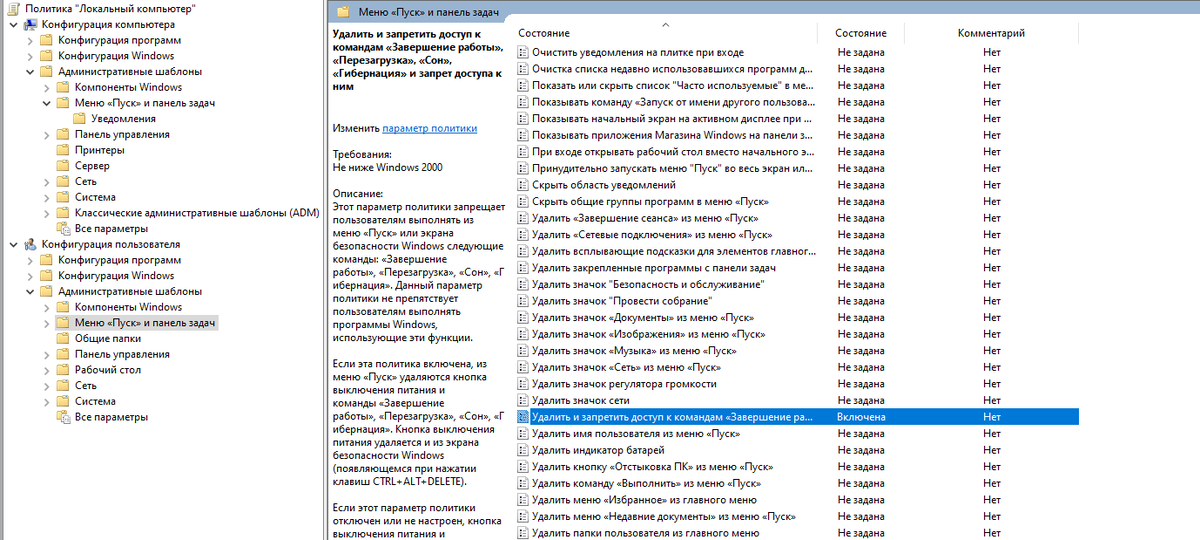Click policy icon for «Скрыть область уведомлений»
1200x540 pixels.
(522, 185)
